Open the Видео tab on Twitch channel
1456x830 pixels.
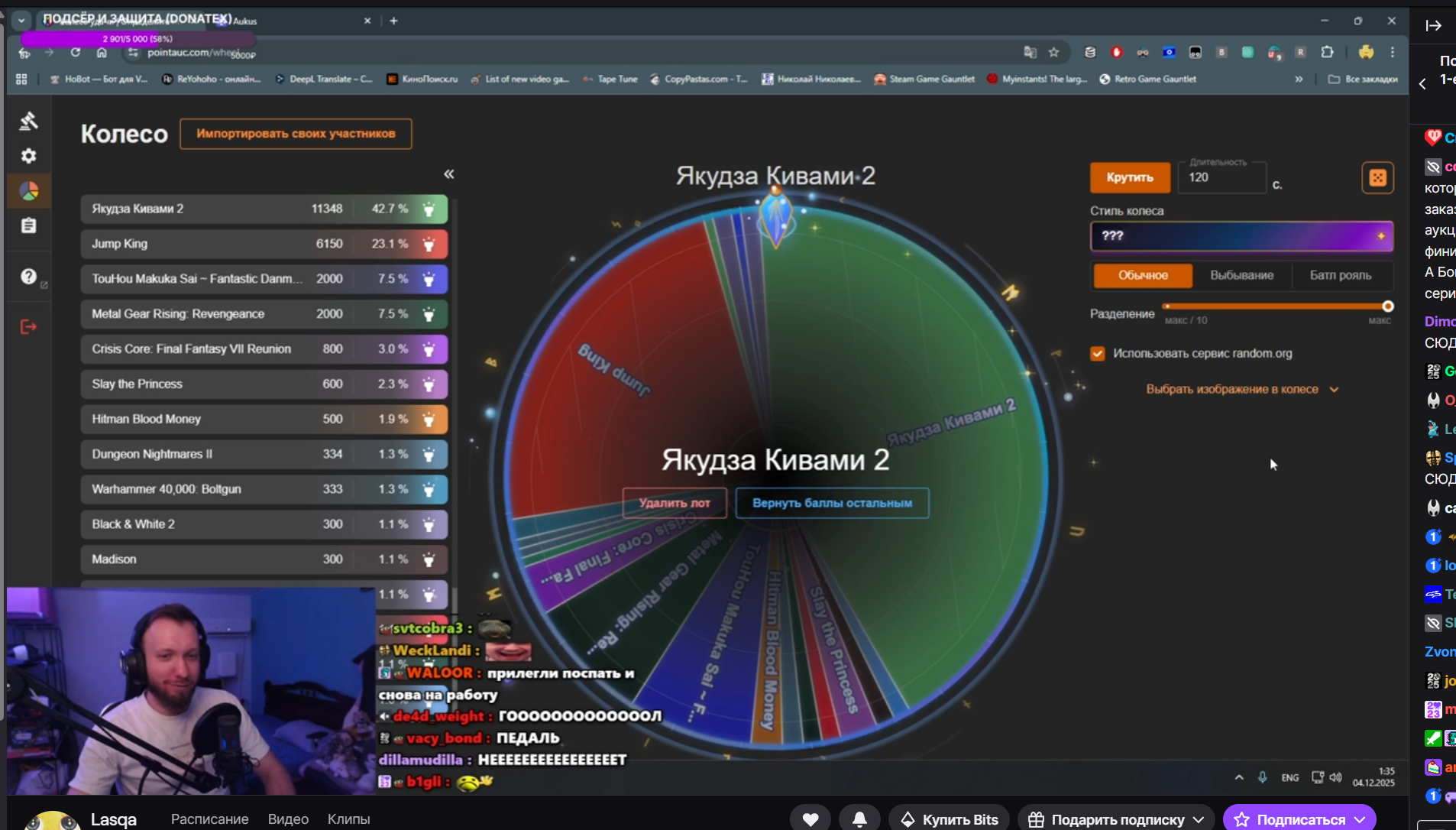click(288, 819)
